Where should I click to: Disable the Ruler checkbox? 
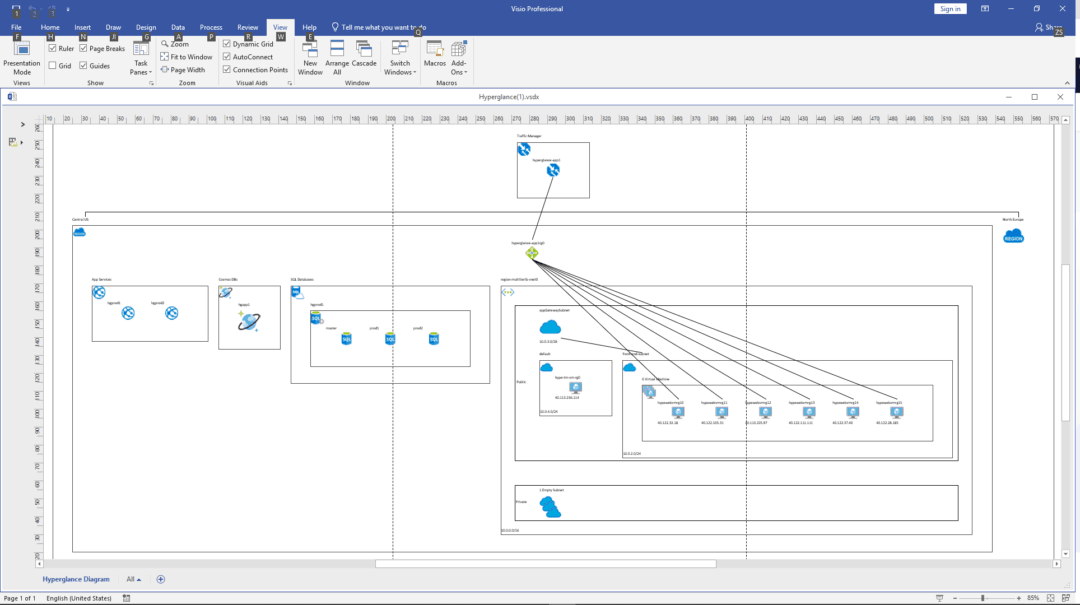pyautogui.click(x=53, y=47)
